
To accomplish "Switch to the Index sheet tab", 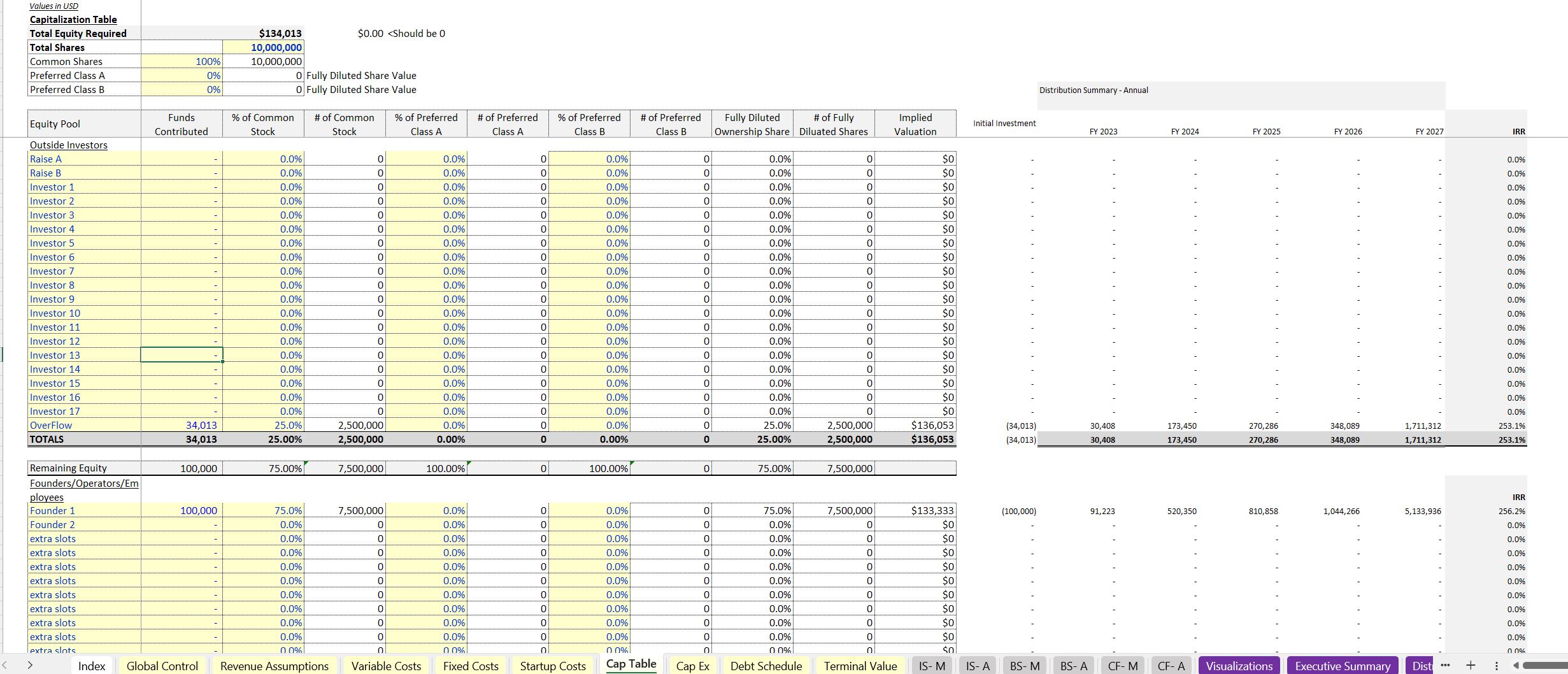I will 91,666.
